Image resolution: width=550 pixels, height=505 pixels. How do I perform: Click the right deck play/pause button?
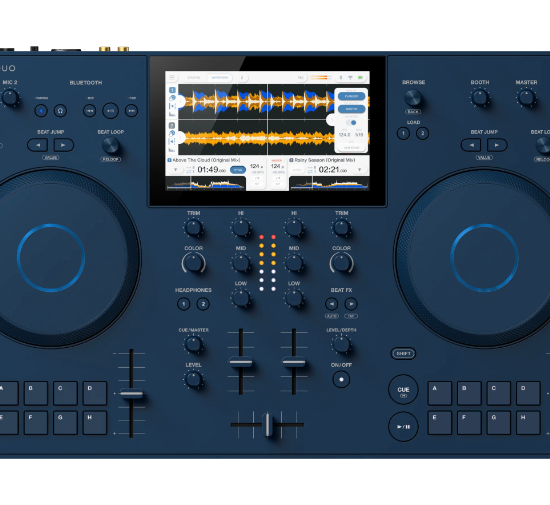403,426
